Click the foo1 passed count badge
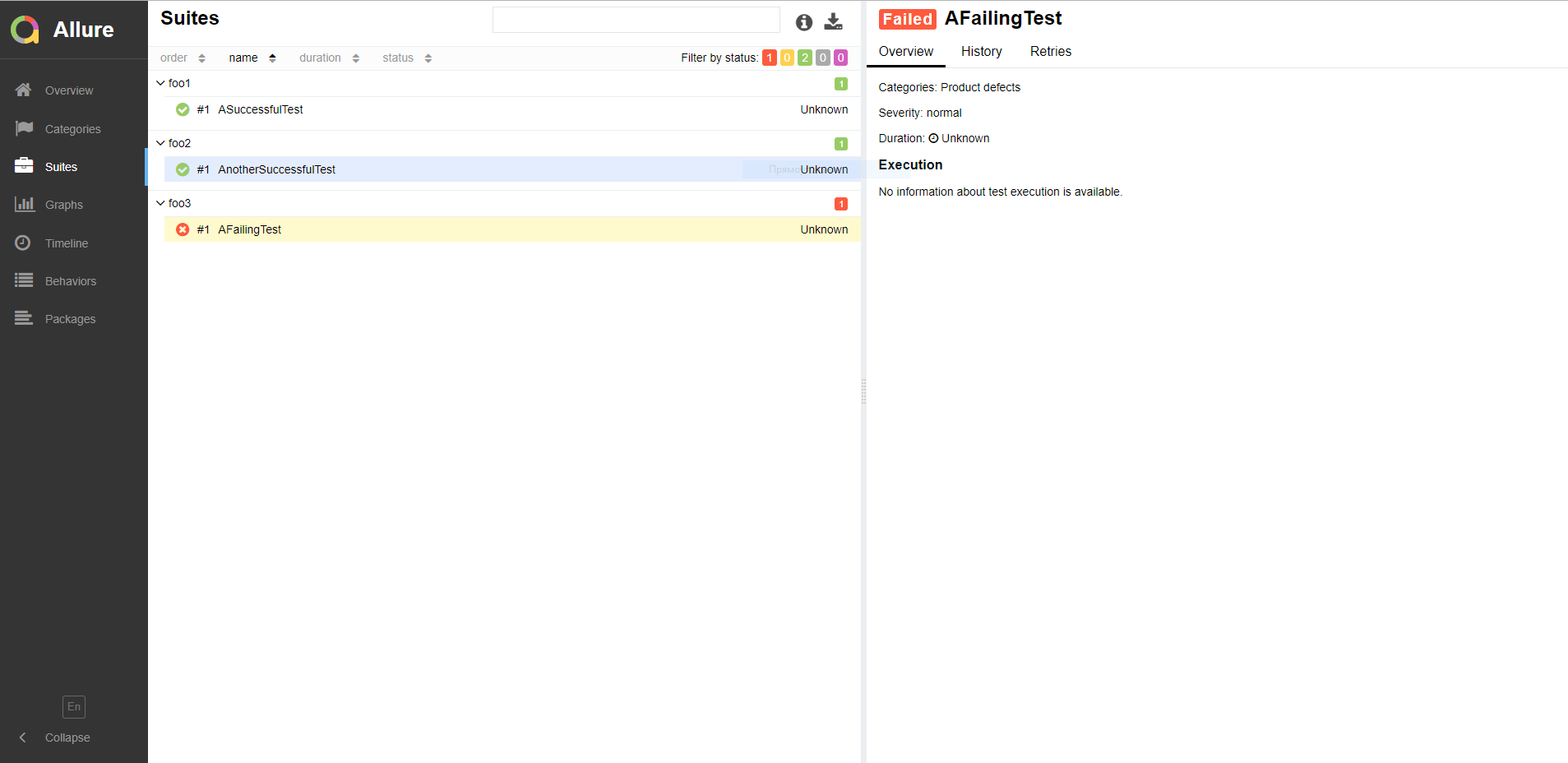The width and height of the screenshot is (1568, 763). pyautogui.click(x=841, y=84)
